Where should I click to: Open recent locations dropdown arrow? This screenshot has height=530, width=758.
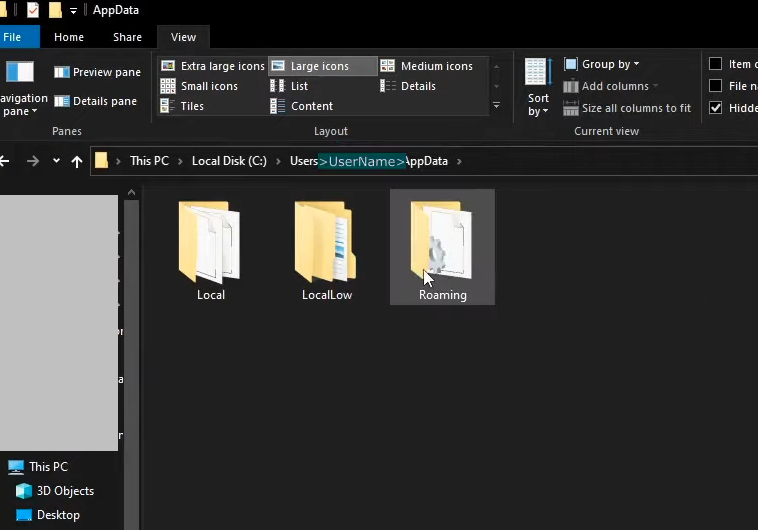tap(57, 161)
